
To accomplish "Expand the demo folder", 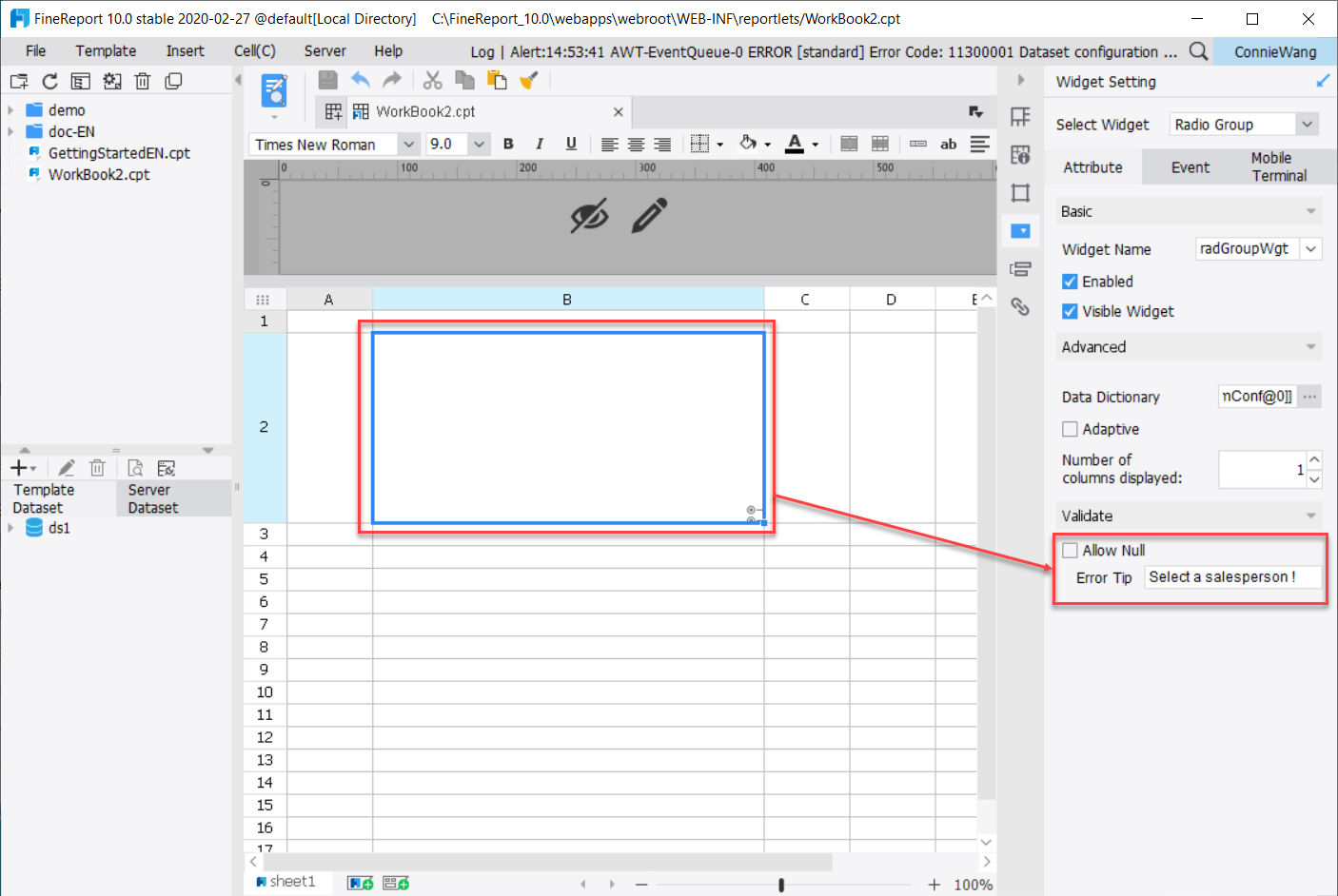I will (10, 110).
